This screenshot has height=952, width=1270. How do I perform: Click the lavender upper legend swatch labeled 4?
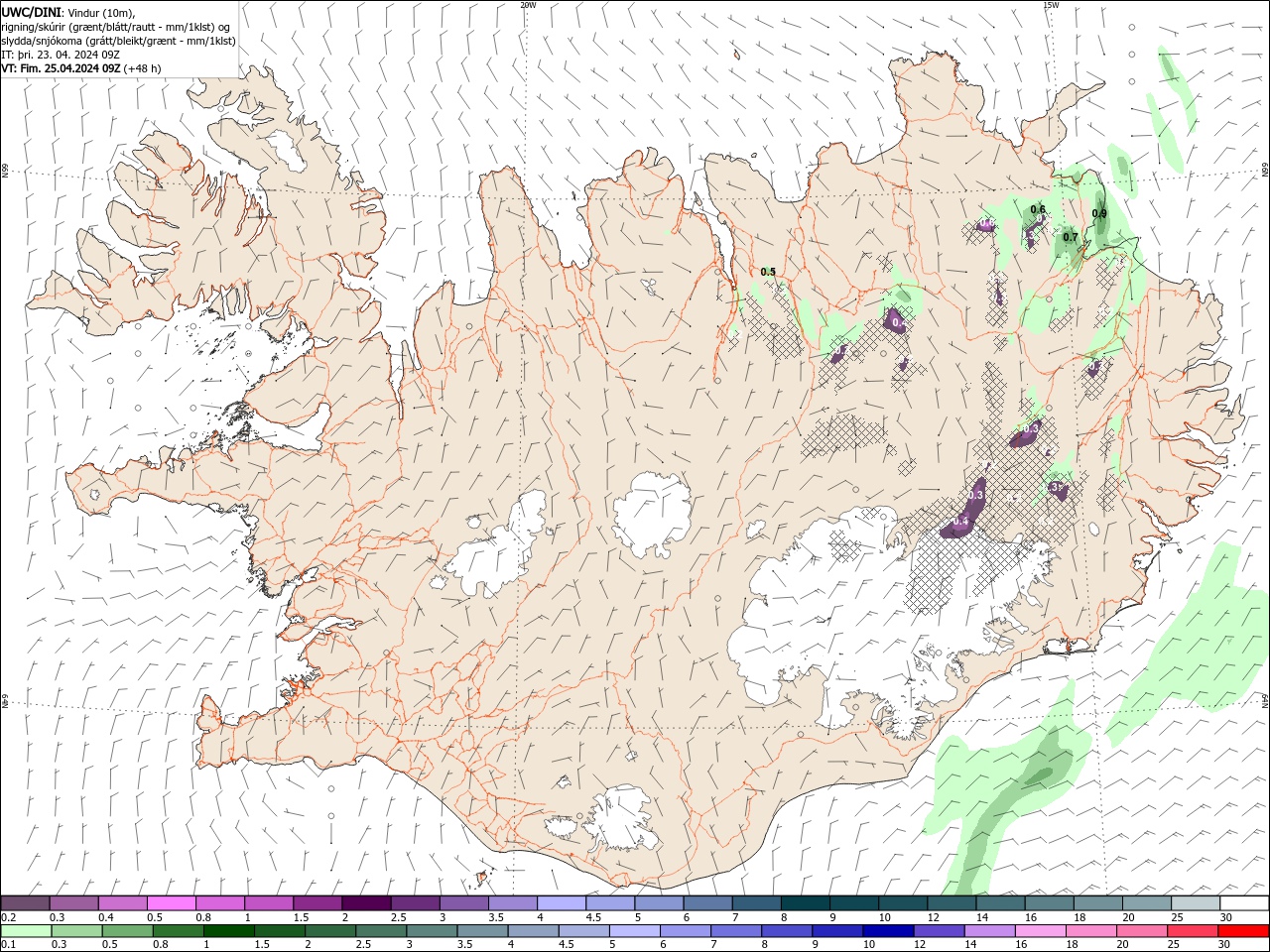point(561,903)
